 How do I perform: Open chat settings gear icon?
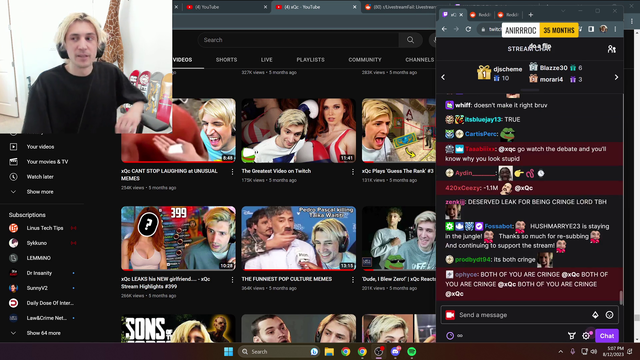[x=586, y=336]
